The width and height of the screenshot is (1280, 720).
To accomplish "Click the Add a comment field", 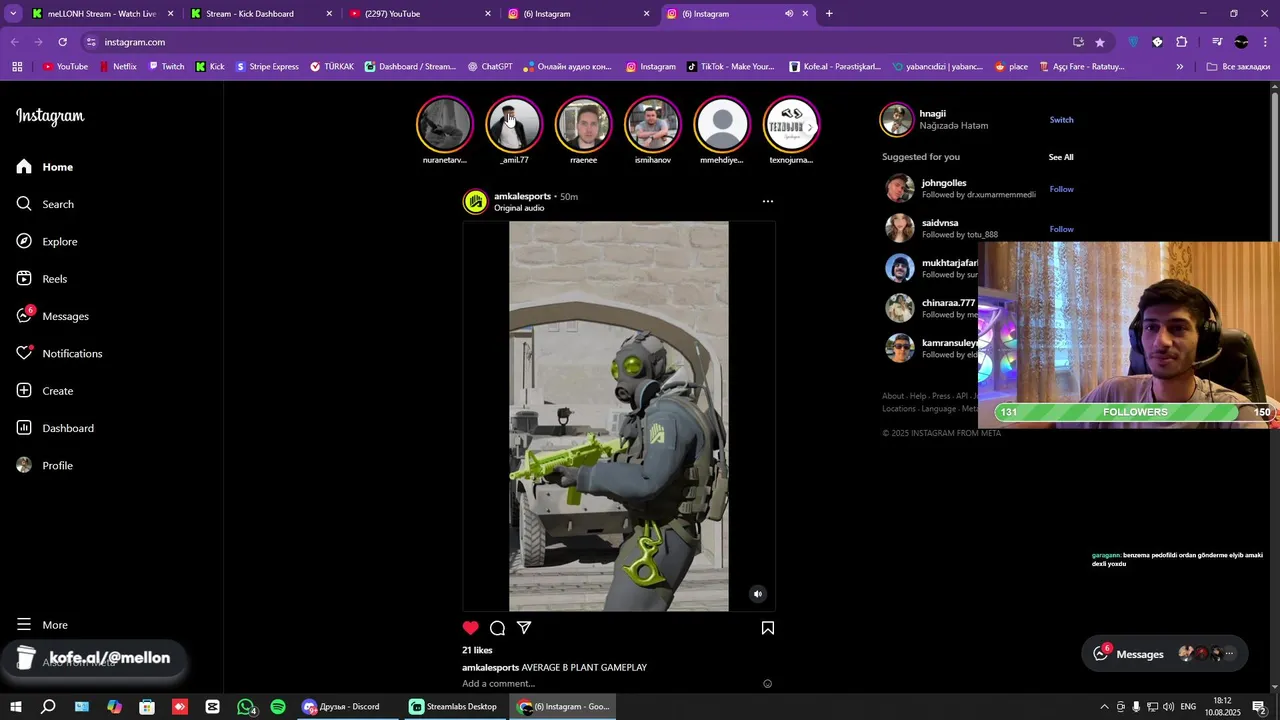I will click(609, 684).
